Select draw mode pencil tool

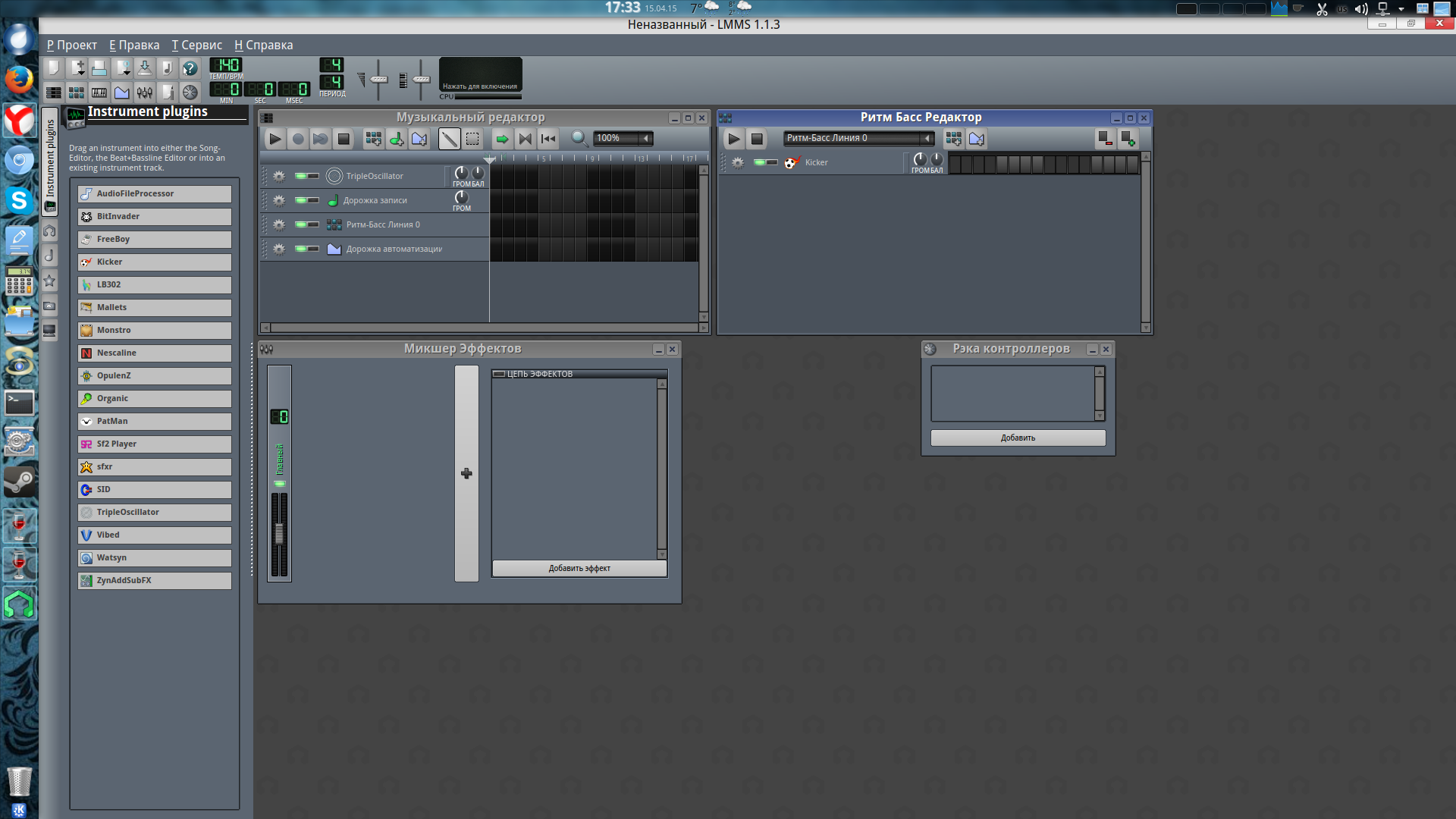450,139
